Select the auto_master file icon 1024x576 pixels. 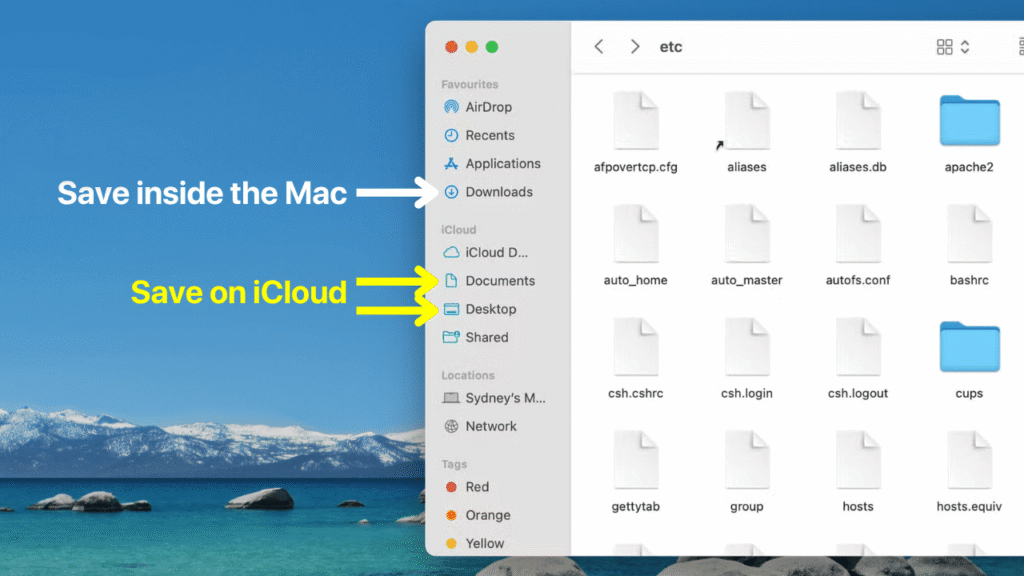coord(746,234)
